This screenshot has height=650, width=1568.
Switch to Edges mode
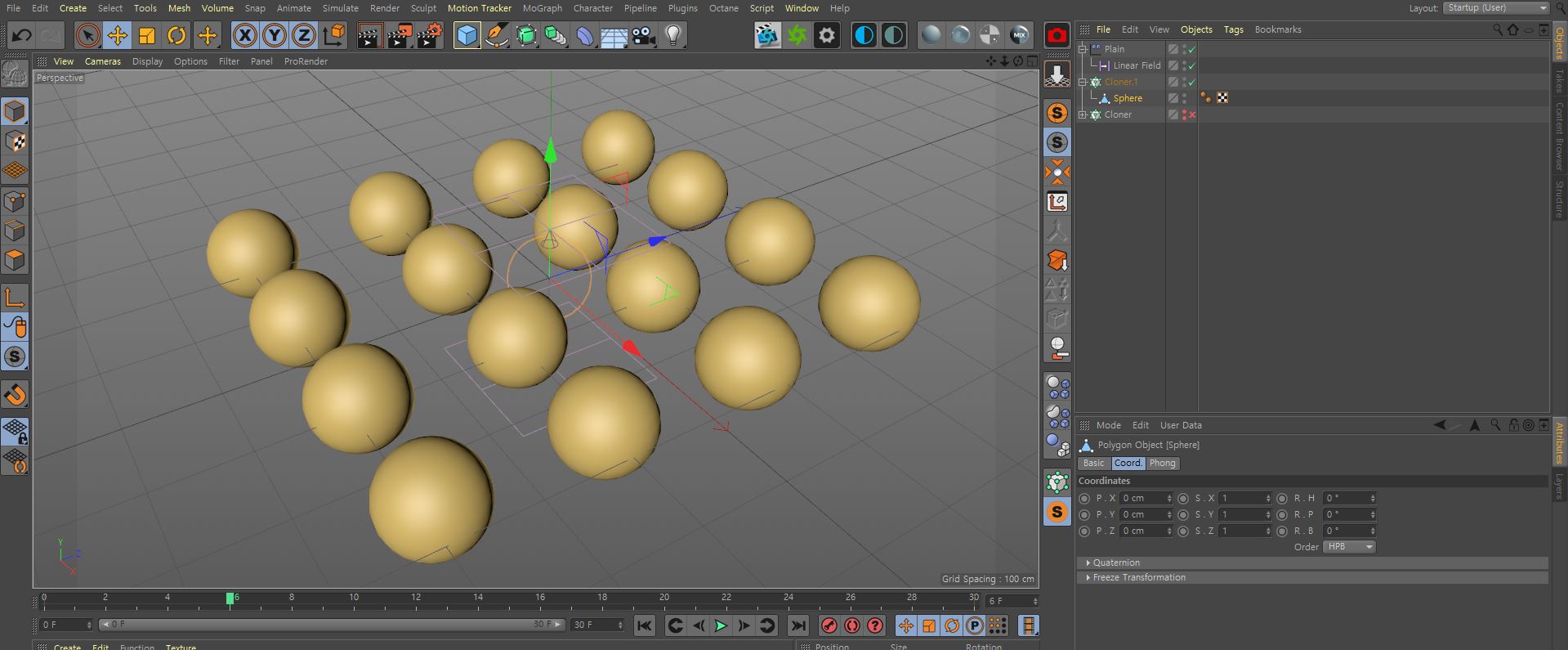(15, 231)
